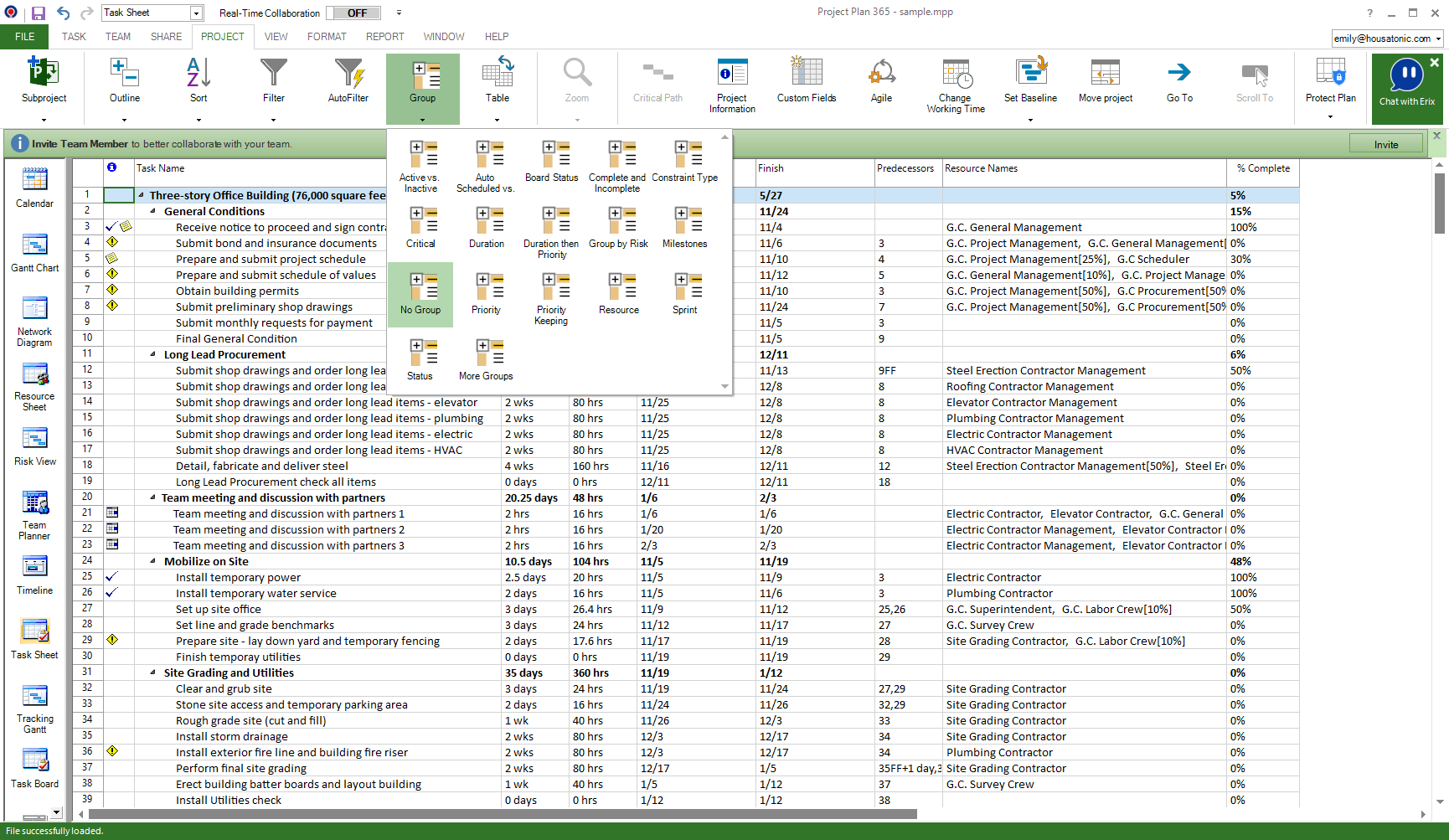Open Help using the question mark button
1449x840 pixels.
[1369, 13]
